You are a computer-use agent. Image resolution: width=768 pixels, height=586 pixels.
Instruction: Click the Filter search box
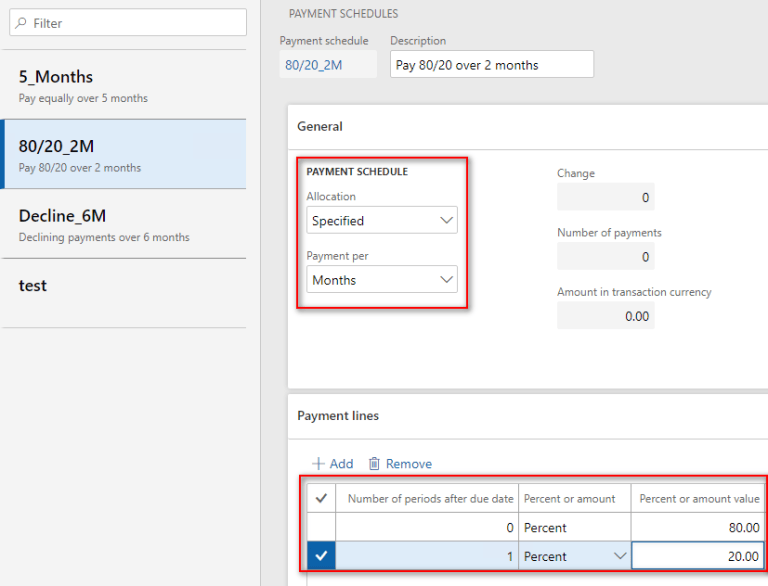(x=128, y=23)
